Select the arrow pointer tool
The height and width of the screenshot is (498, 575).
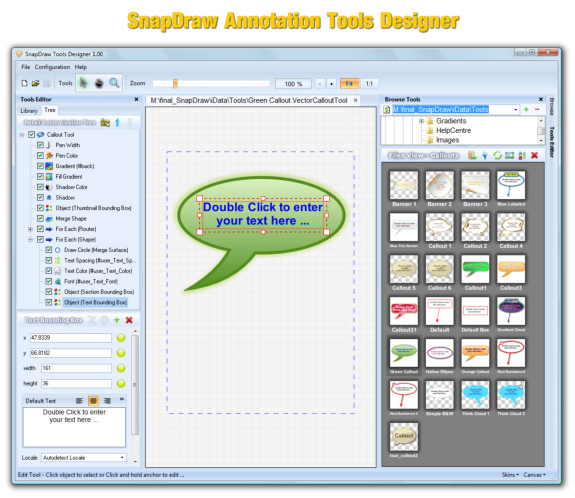(84, 83)
